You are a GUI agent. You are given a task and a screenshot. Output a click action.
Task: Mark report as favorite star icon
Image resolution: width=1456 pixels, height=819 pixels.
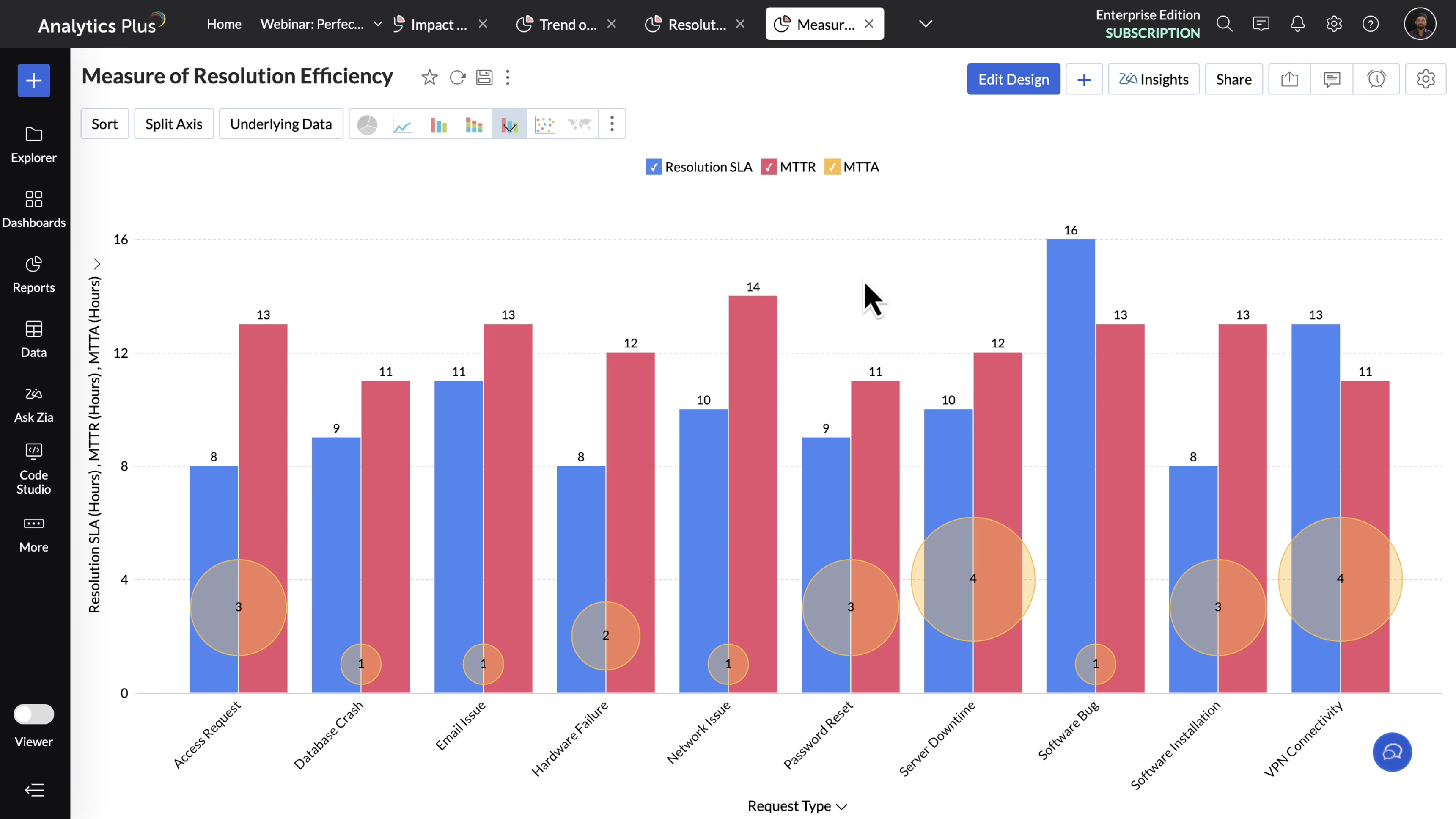[429, 77]
